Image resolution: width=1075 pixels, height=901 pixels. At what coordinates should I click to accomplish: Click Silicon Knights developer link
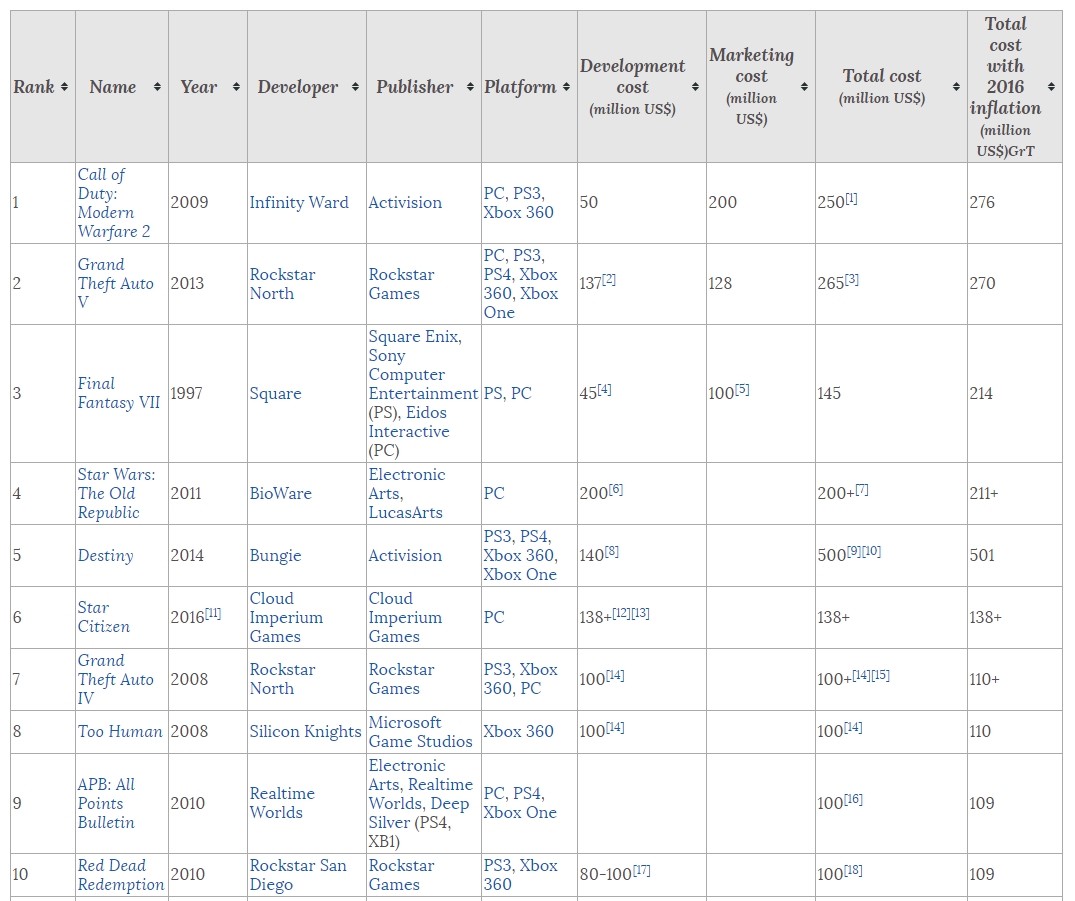305,732
